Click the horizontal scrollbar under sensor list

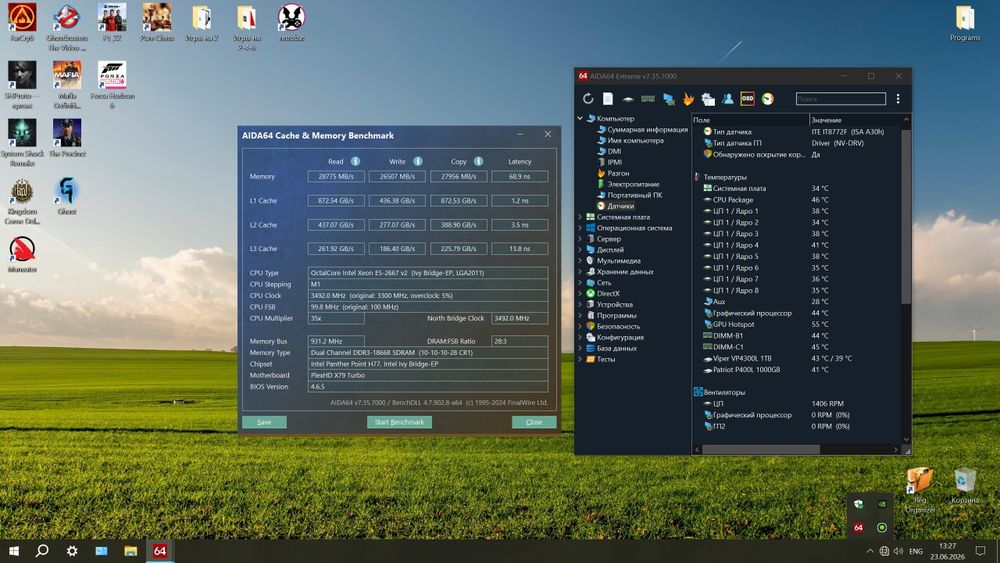tap(760, 450)
